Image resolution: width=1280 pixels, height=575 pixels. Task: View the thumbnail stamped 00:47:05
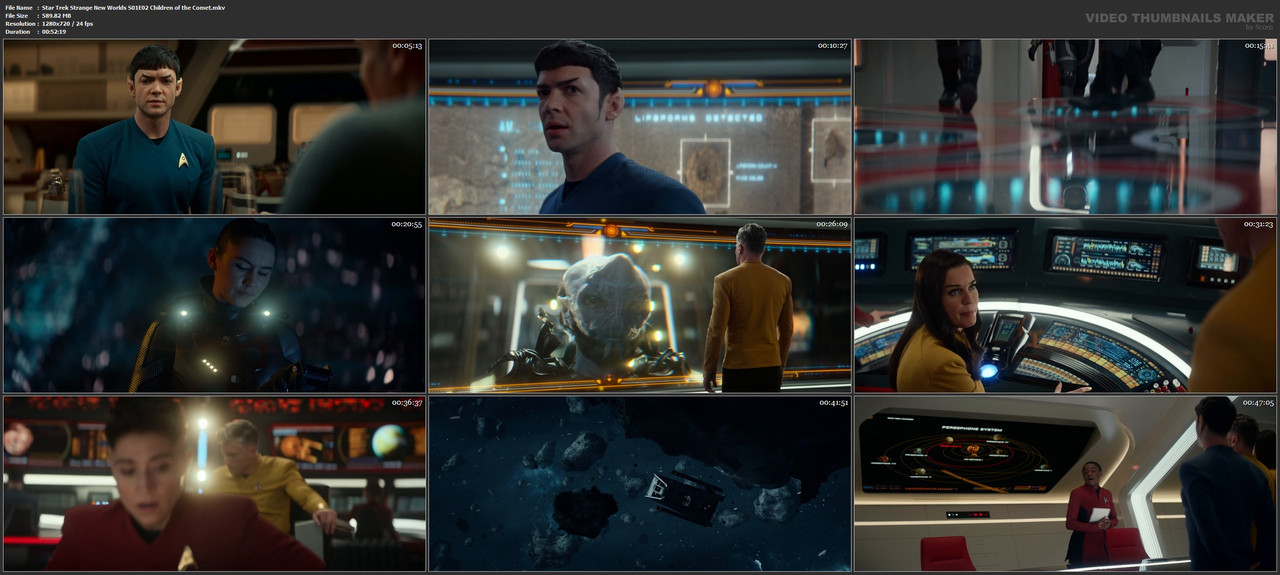click(x=1065, y=483)
